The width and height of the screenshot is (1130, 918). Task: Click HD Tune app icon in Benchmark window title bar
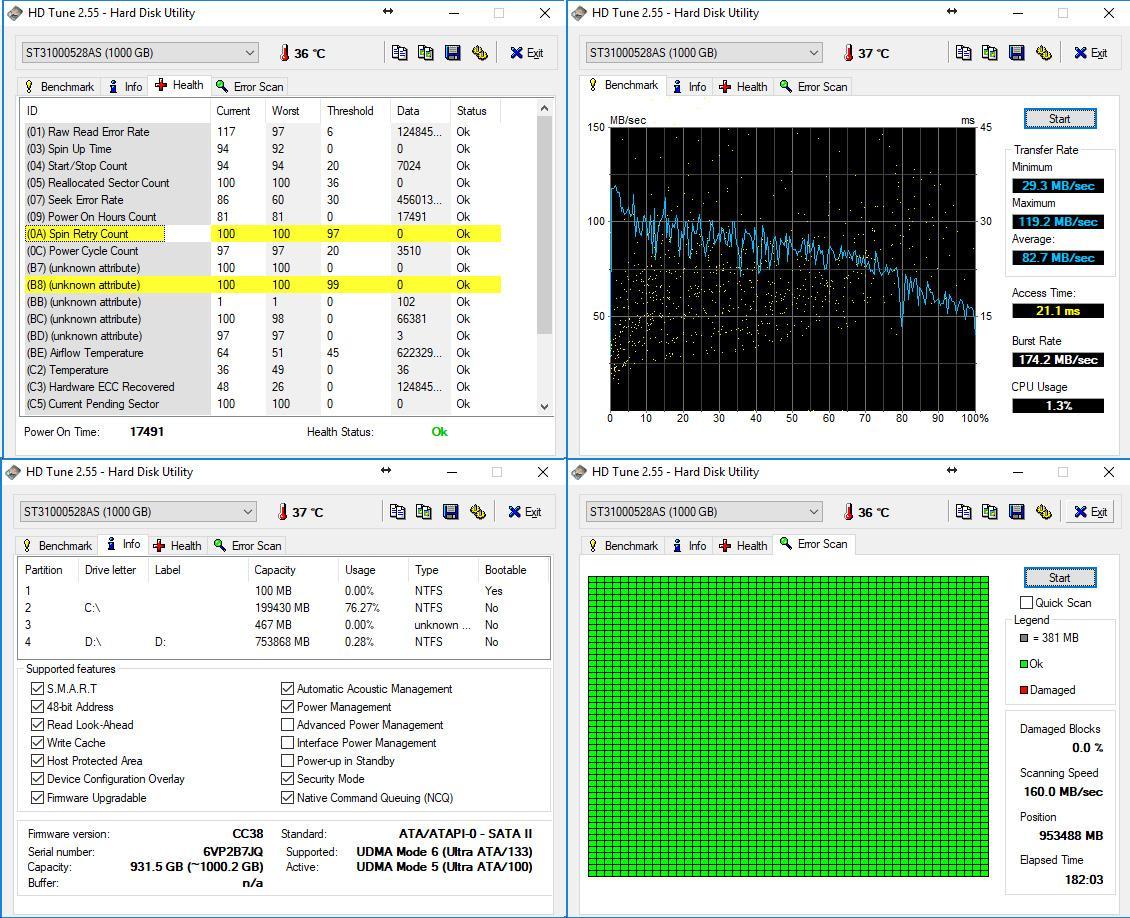click(579, 13)
